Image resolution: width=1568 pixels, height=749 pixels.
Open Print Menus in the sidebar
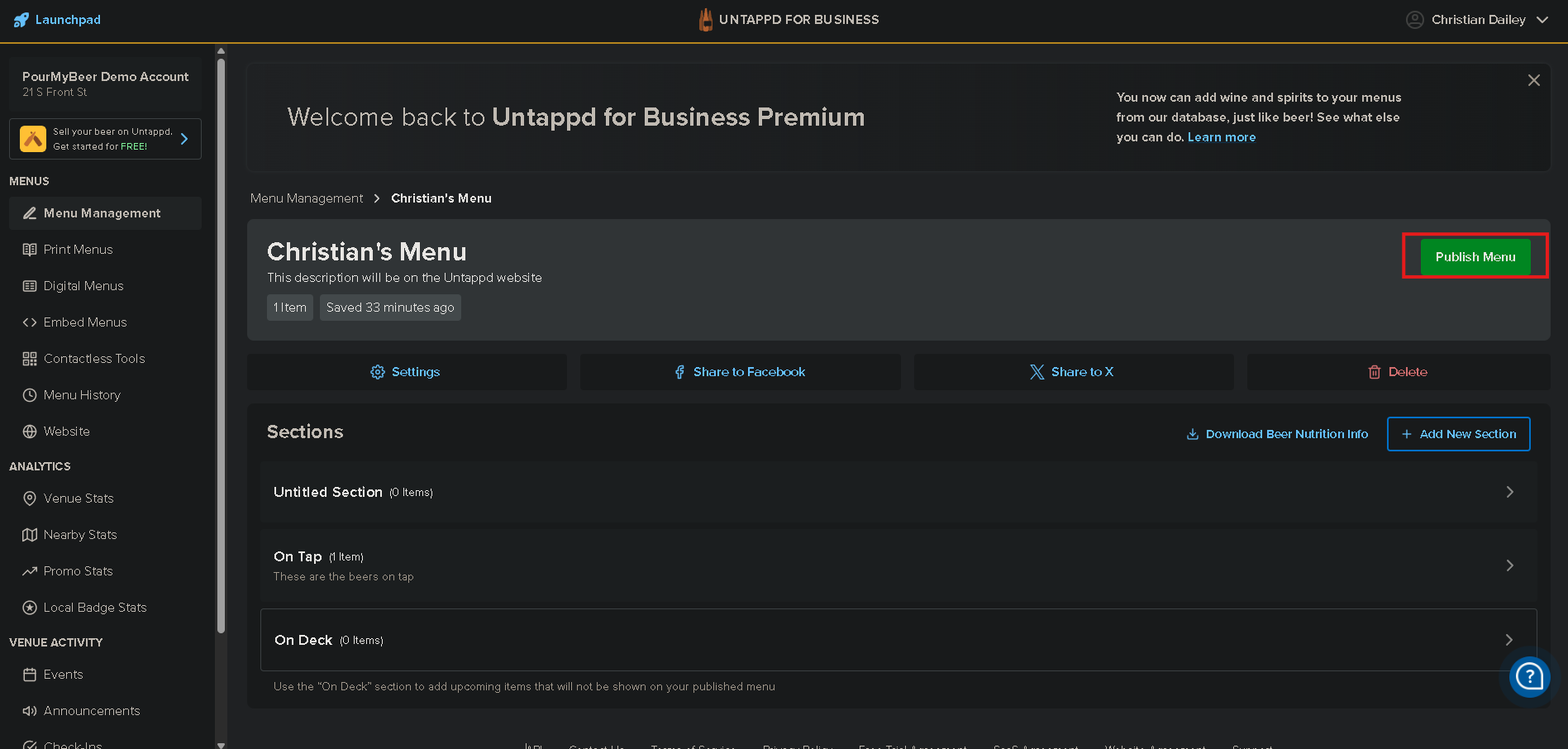click(78, 250)
